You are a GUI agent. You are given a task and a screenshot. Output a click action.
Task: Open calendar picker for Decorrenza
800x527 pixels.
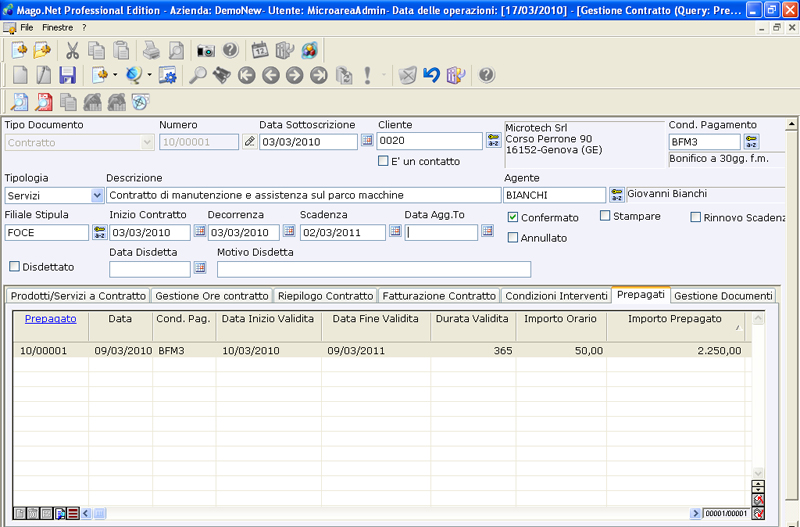point(289,231)
